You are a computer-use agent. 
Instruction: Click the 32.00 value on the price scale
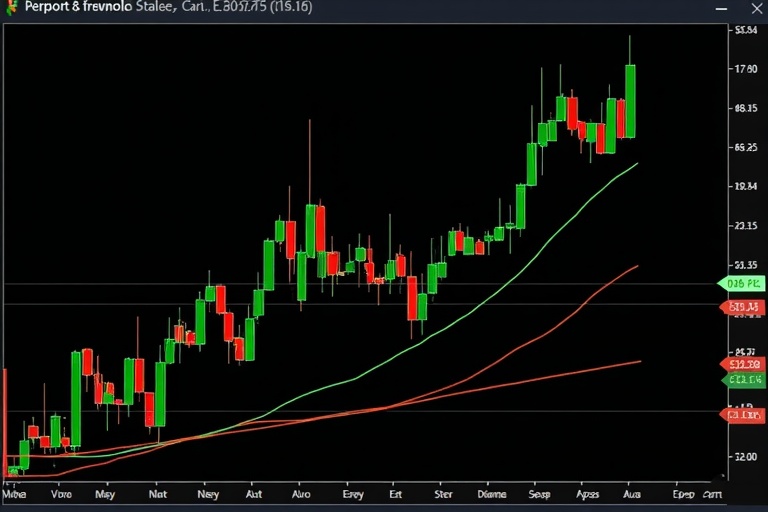[x=745, y=456]
